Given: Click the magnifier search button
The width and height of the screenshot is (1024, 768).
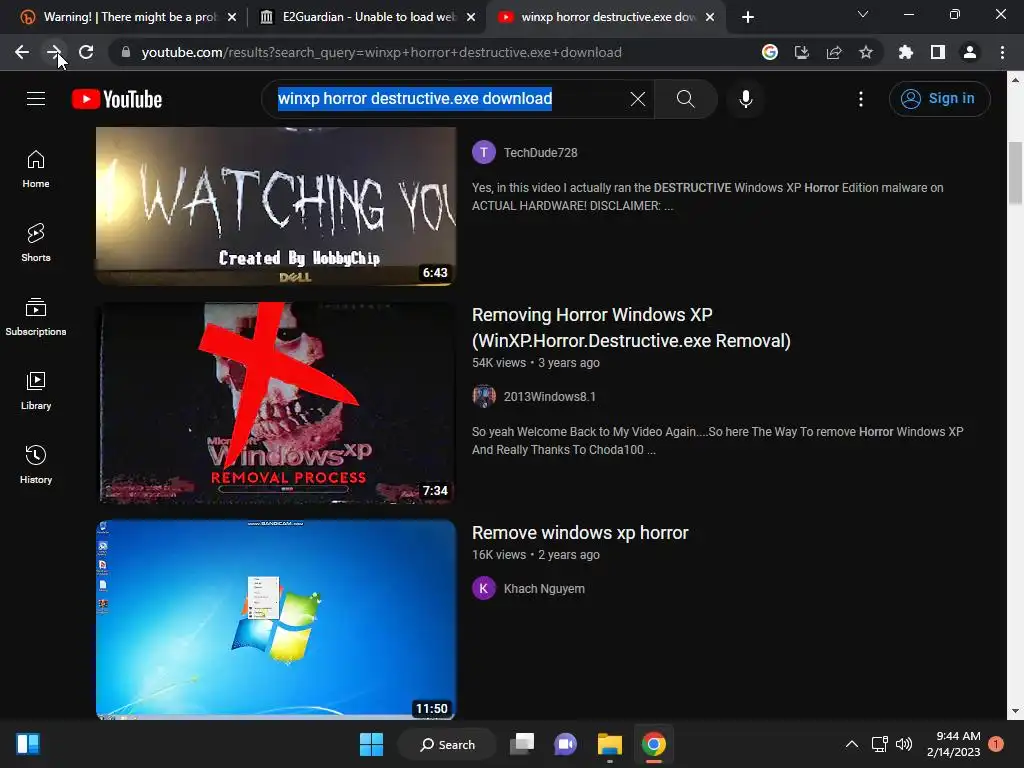Looking at the screenshot, I should (x=686, y=99).
